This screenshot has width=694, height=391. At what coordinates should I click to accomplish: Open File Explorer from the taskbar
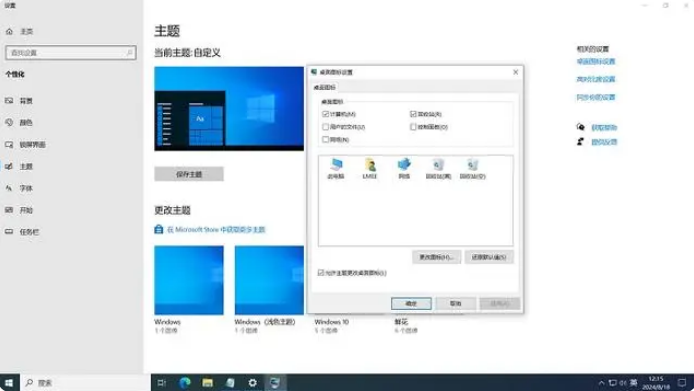[x=207, y=383]
